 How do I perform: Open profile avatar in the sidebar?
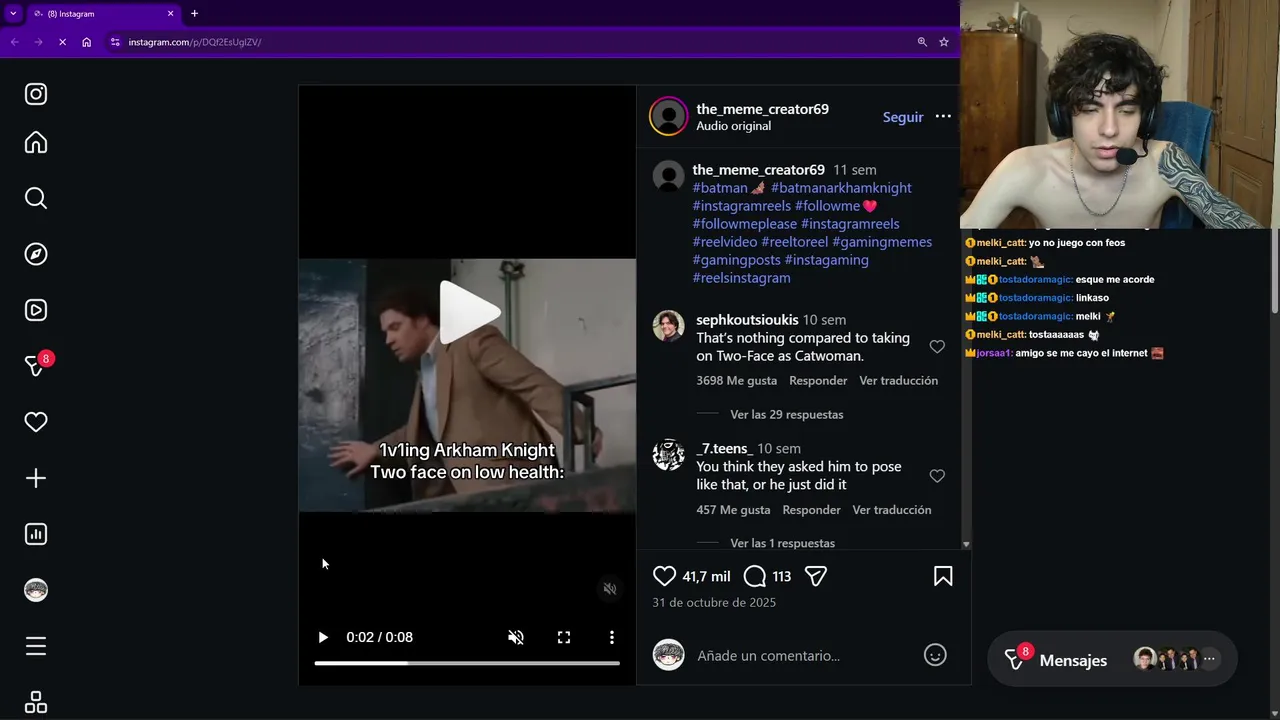pos(36,590)
